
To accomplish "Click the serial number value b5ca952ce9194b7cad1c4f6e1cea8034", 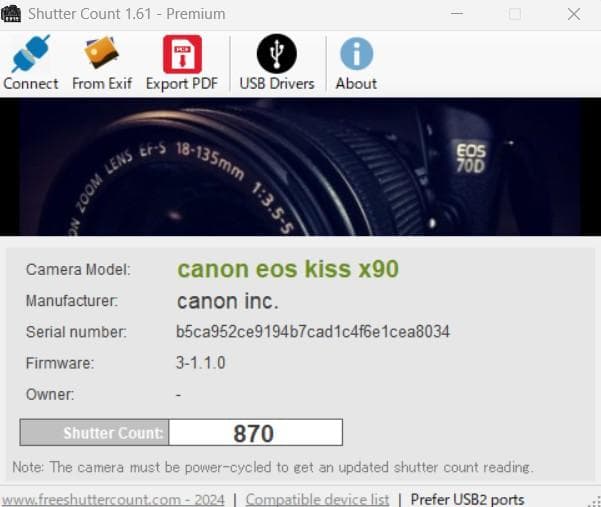I will pyautogui.click(x=313, y=332).
